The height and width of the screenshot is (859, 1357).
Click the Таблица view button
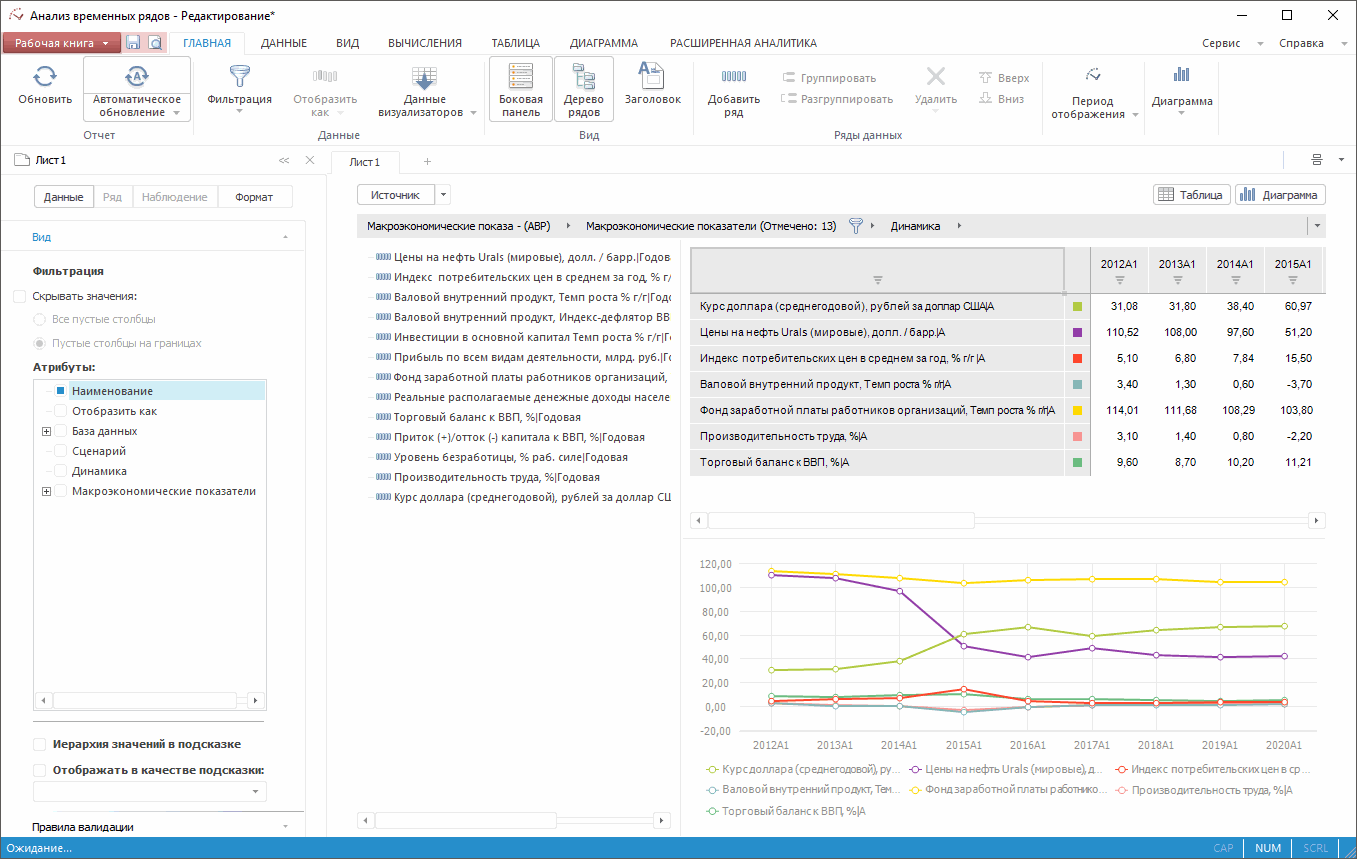[1190, 195]
